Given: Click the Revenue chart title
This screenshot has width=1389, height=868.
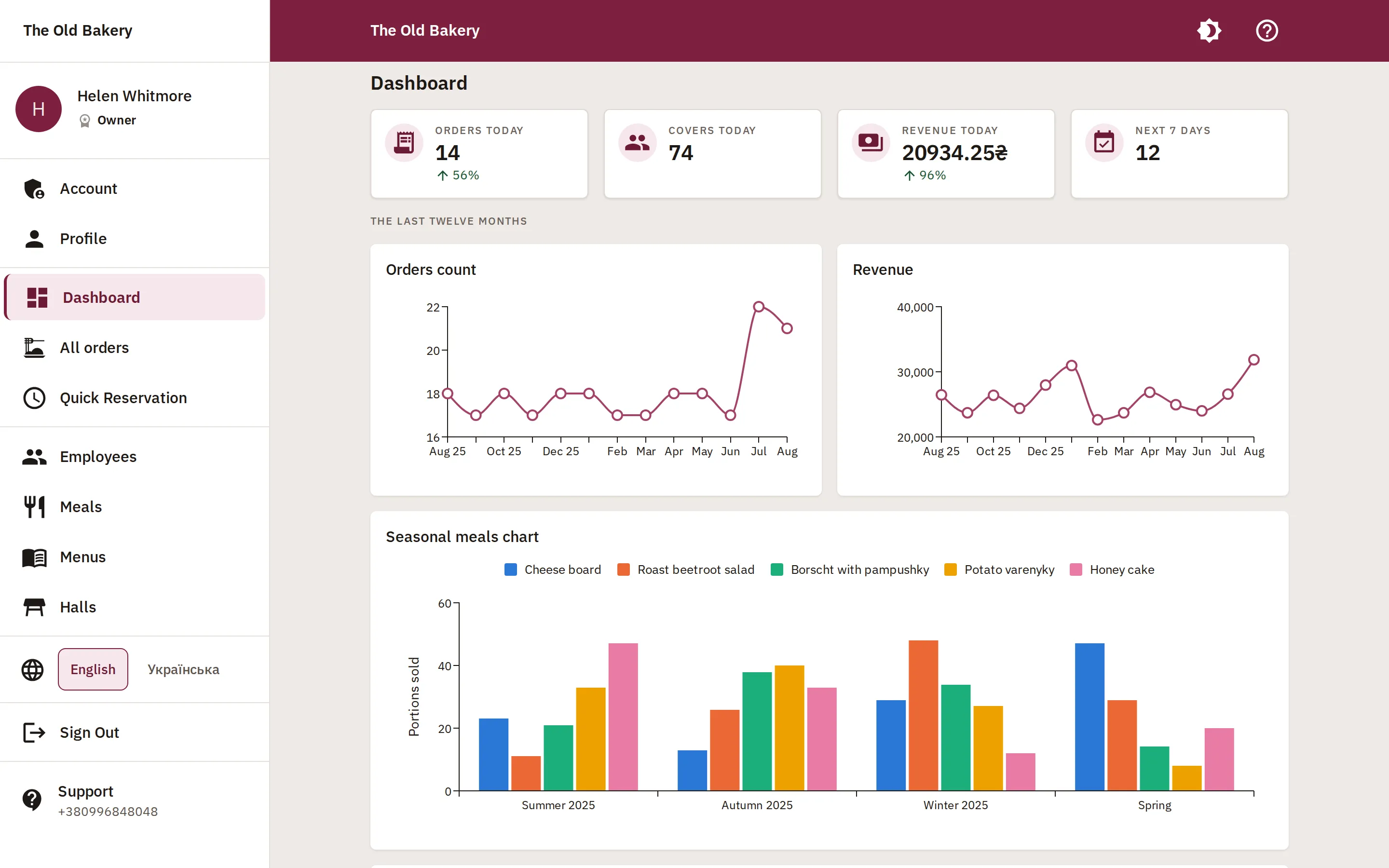Looking at the screenshot, I should 882,270.
